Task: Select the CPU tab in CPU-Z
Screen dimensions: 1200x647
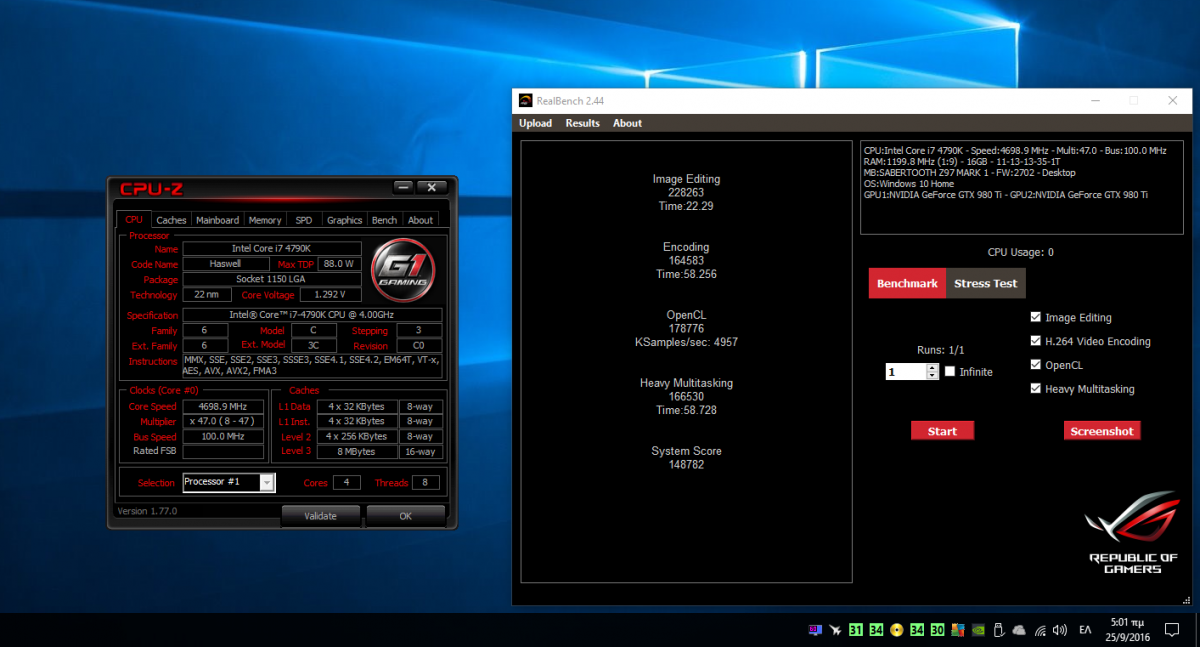Action: (134, 220)
